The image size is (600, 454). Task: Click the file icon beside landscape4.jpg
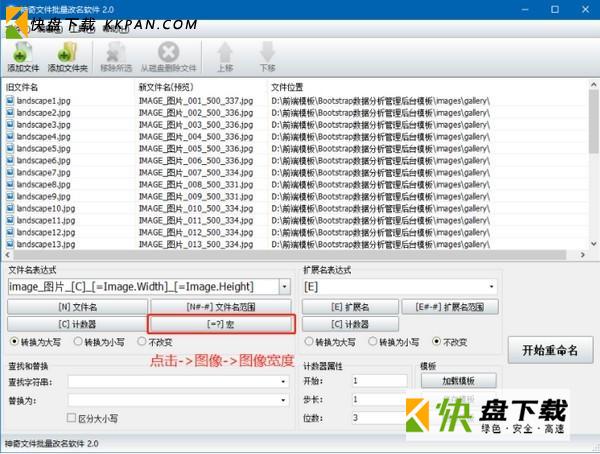(10, 136)
